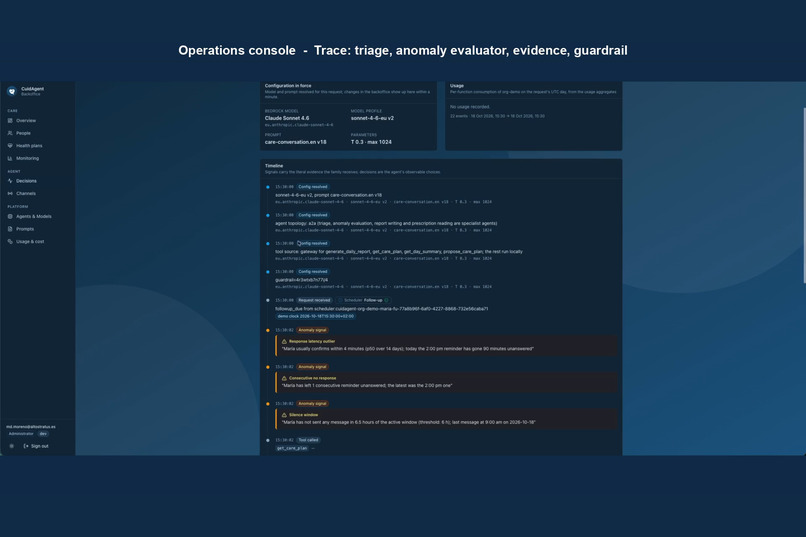
Task: Click Anomaly signal badge above Response latency outlier
Action: [312, 330]
